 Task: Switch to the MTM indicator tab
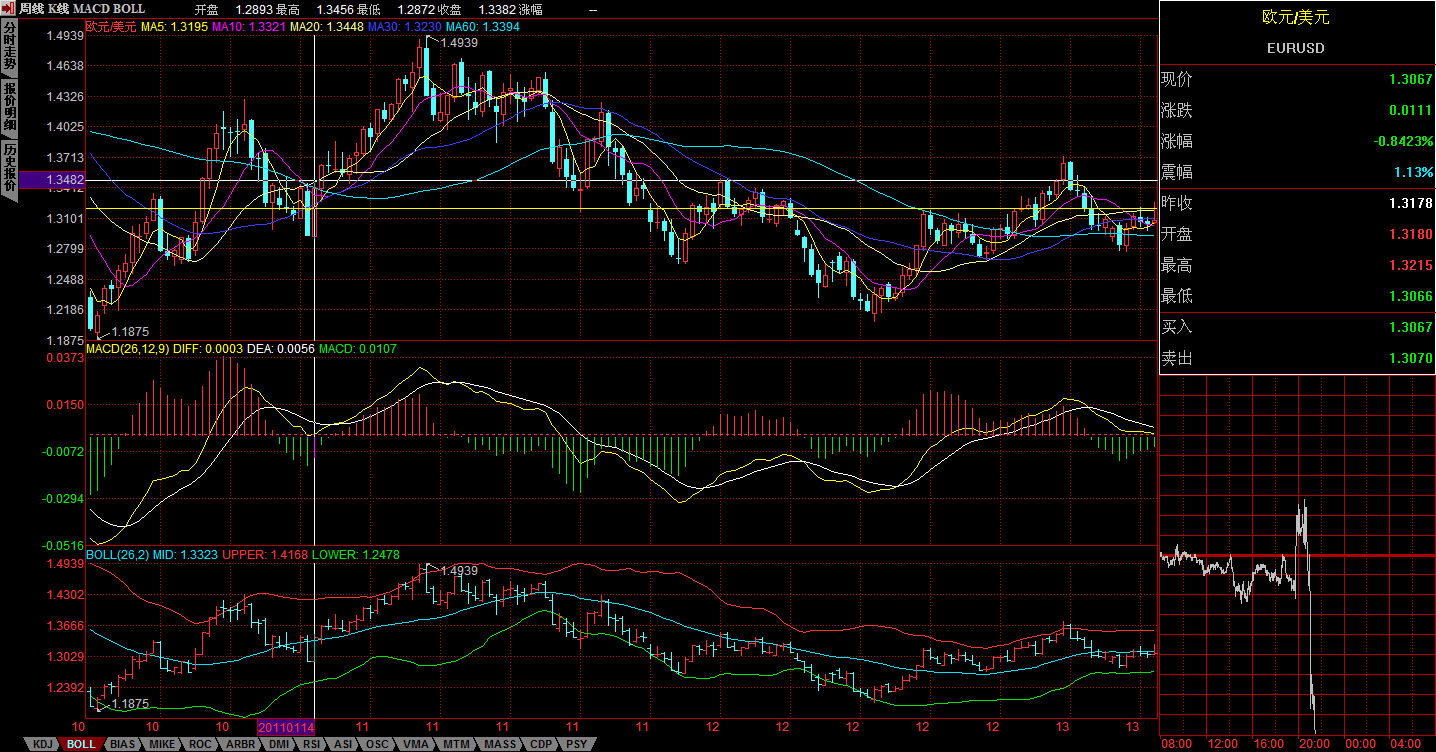pyautogui.click(x=456, y=744)
